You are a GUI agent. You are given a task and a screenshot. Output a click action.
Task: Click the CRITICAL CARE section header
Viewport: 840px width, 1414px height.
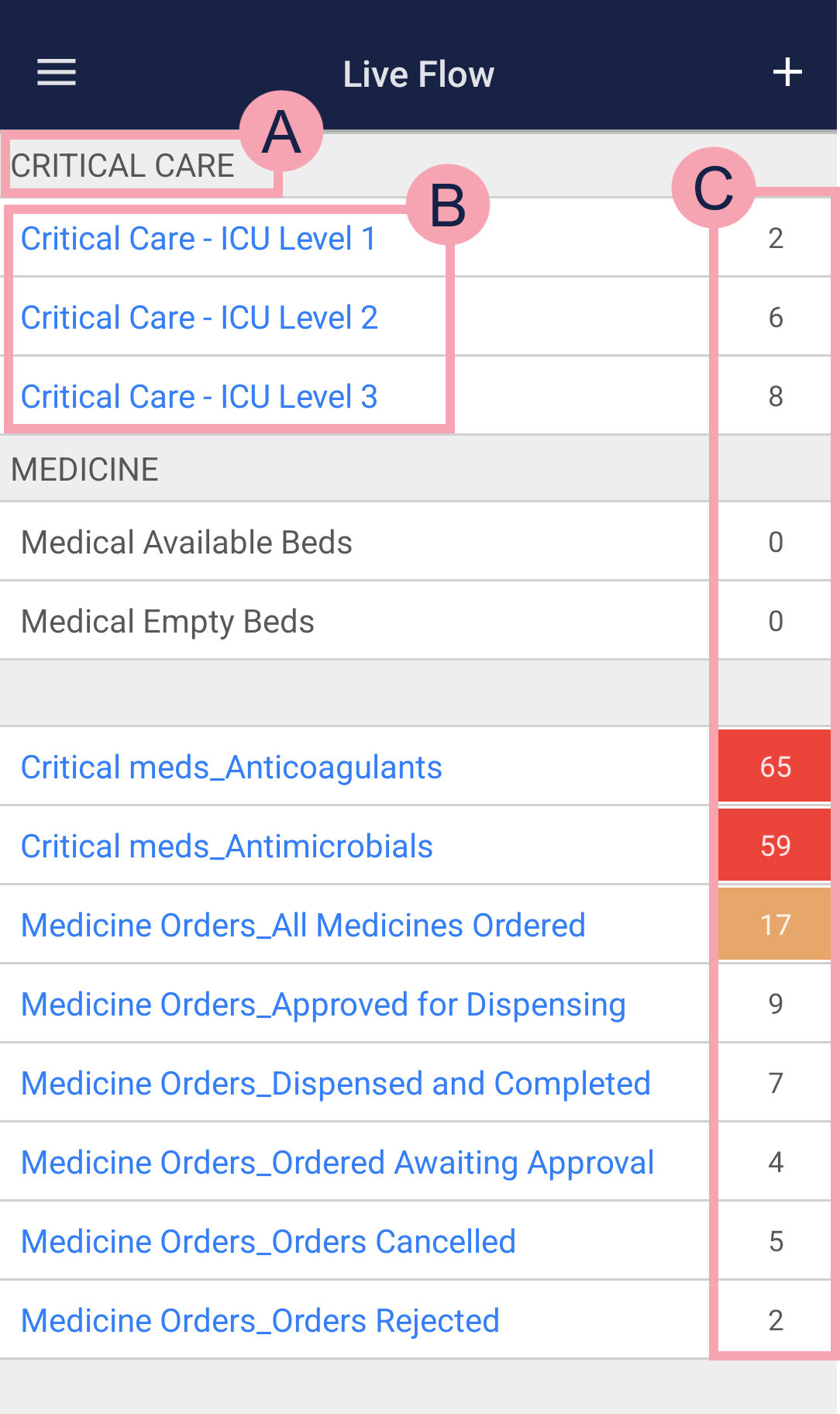(122, 166)
